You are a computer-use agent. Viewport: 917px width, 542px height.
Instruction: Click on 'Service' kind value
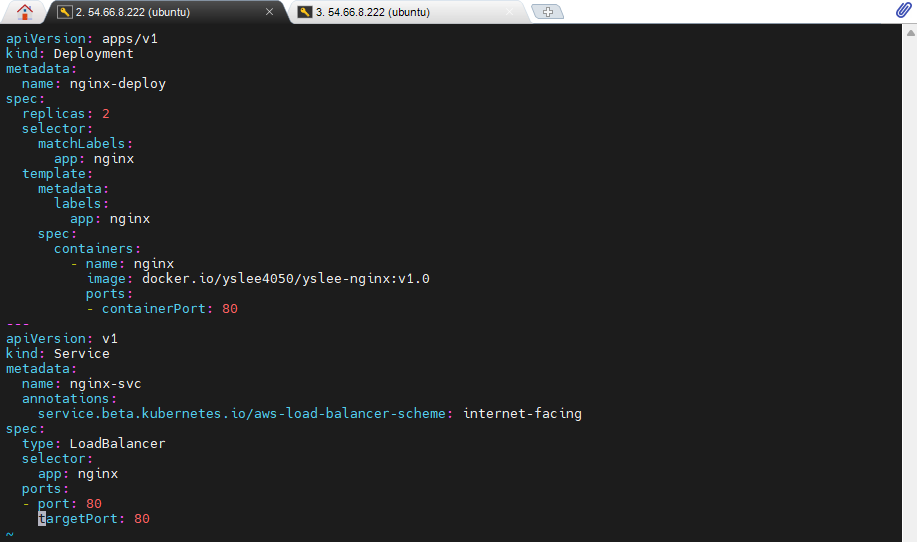(x=81, y=354)
